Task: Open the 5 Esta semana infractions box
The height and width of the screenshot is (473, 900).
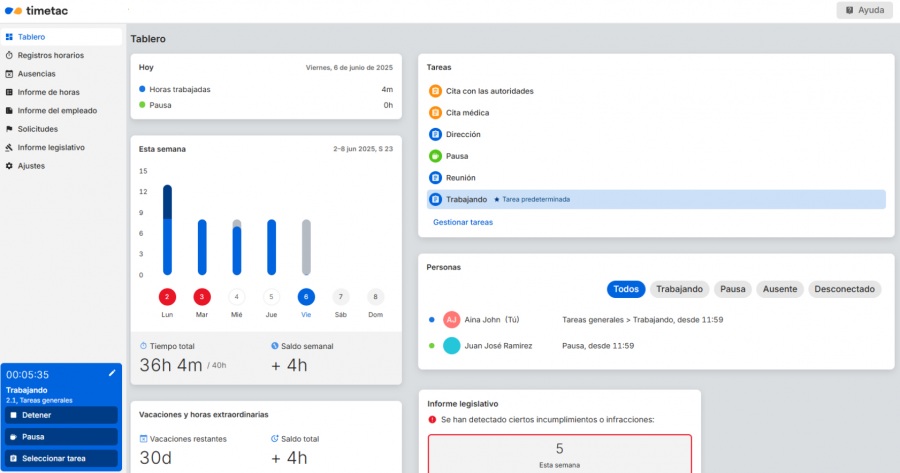Action: click(560, 454)
